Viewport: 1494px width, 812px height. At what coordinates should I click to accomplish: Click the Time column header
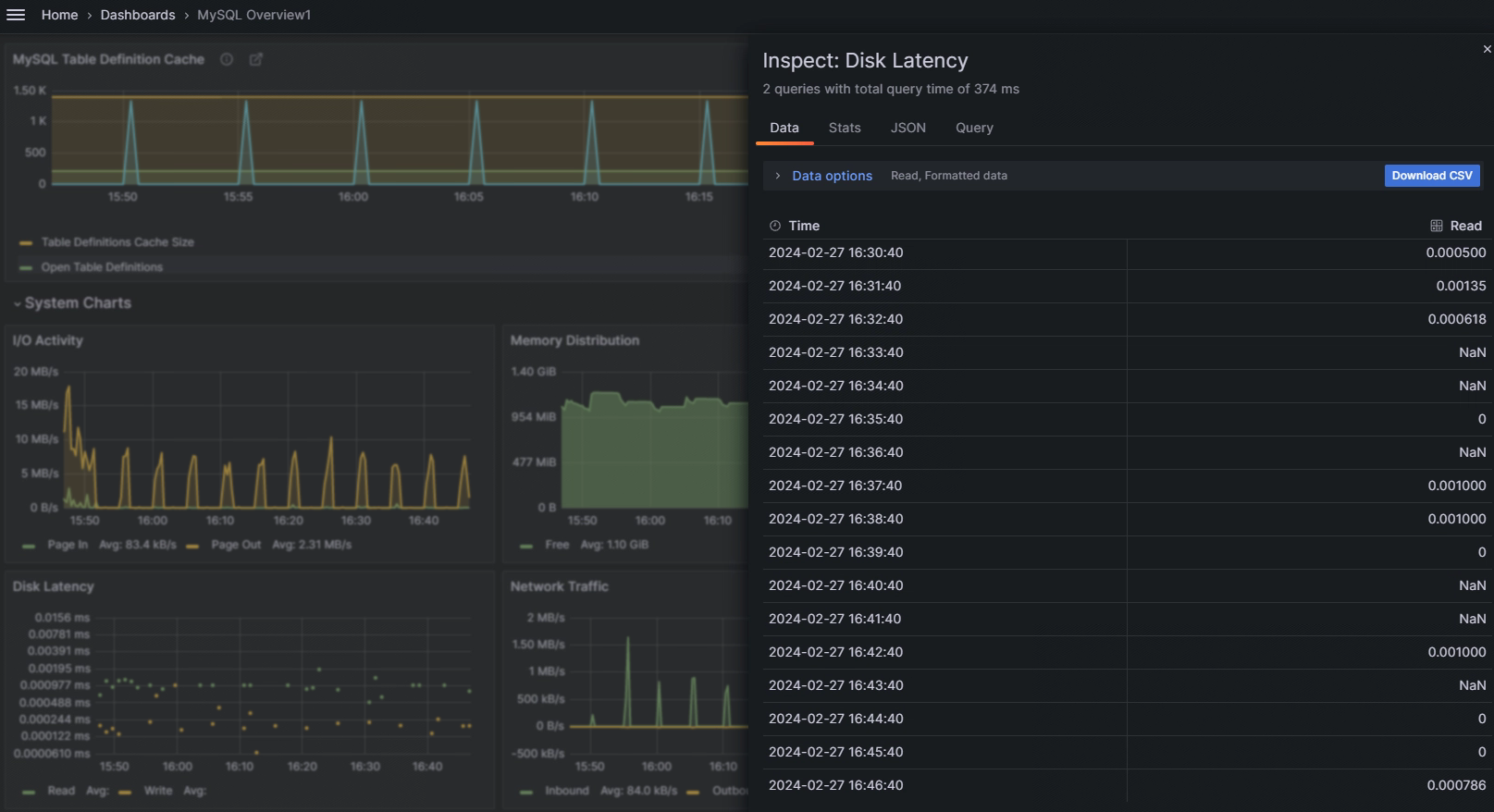[x=804, y=226]
